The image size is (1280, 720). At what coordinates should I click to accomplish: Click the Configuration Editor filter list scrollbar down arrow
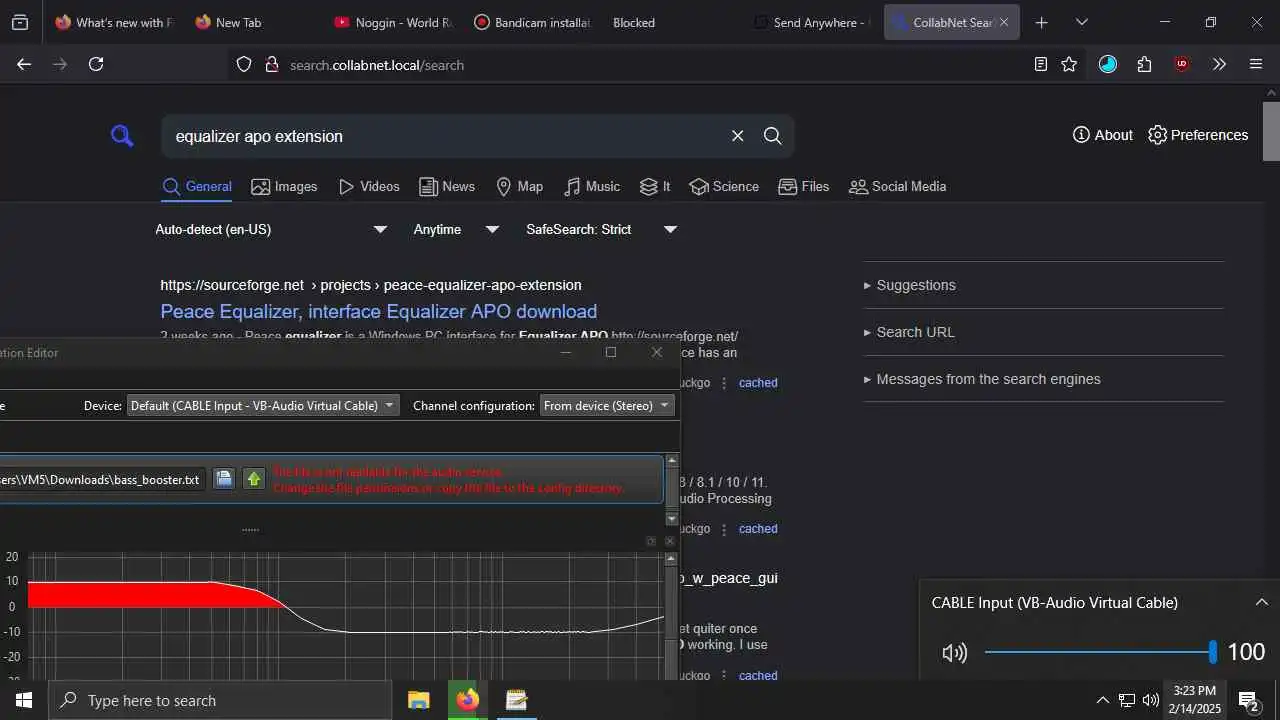point(672,519)
